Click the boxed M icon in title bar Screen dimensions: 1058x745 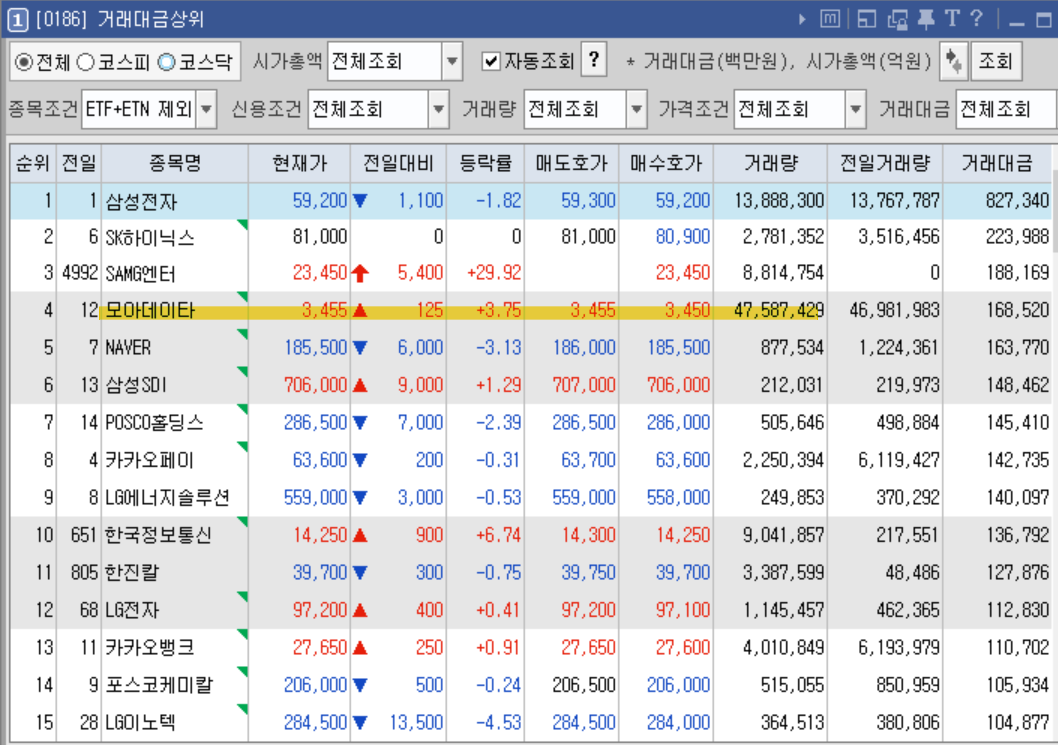point(830,19)
